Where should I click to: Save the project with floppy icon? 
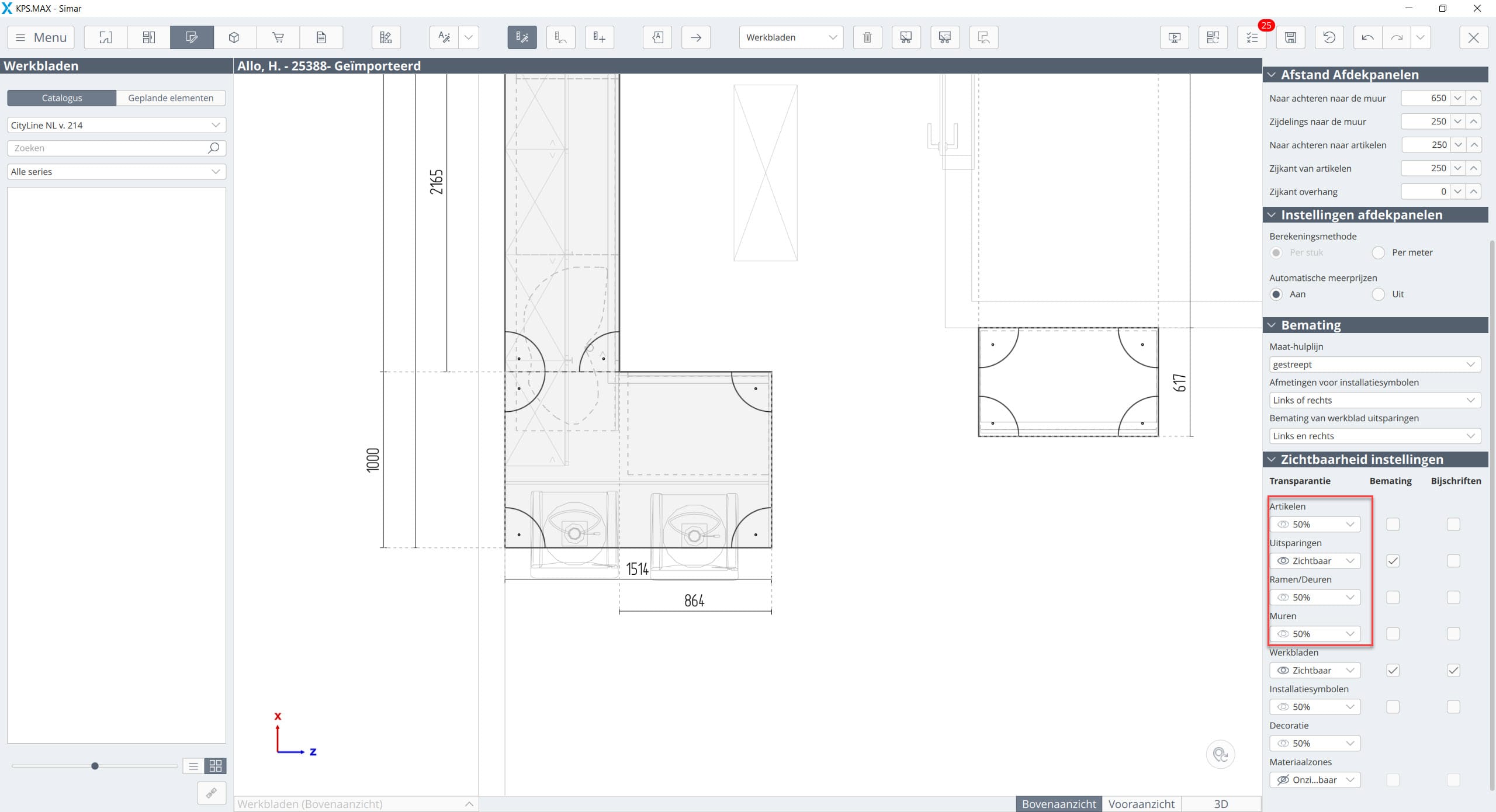[1290, 37]
